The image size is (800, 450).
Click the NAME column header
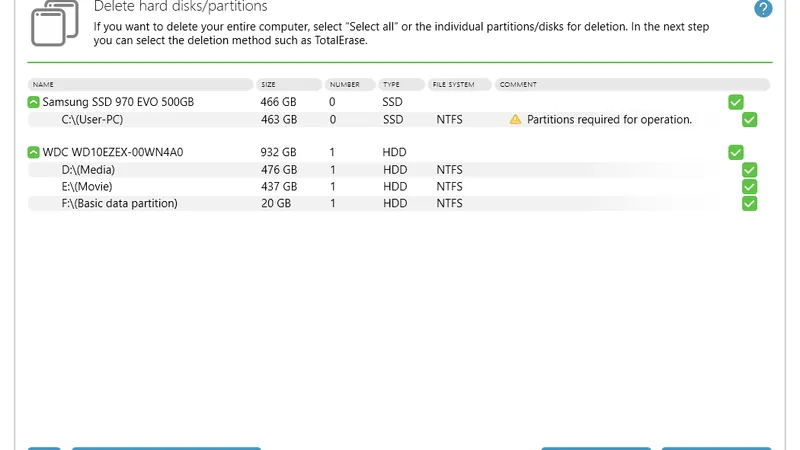pos(43,85)
